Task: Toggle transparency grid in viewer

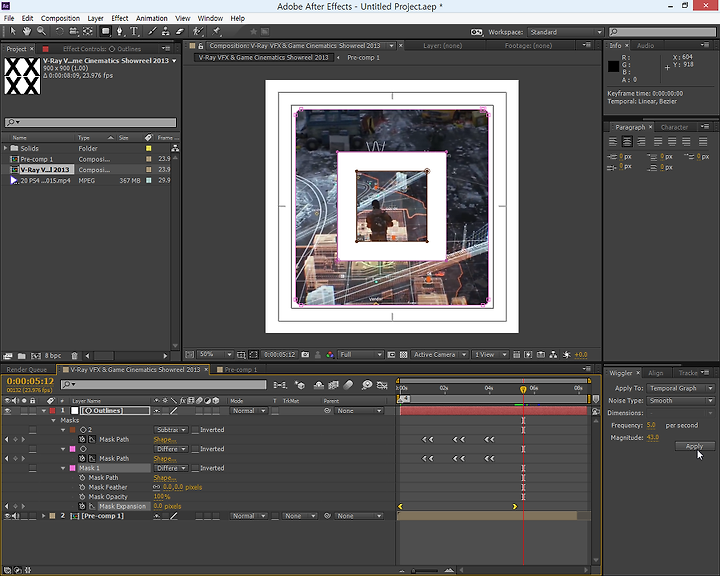Action: coord(404,355)
